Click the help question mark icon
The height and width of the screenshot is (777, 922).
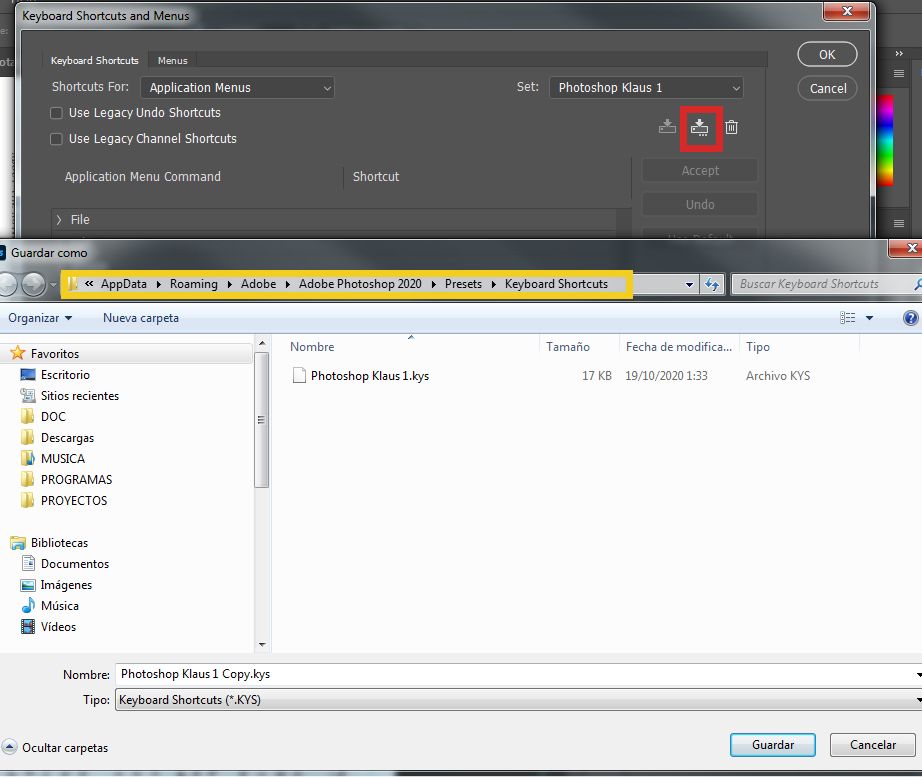point(910,318)
